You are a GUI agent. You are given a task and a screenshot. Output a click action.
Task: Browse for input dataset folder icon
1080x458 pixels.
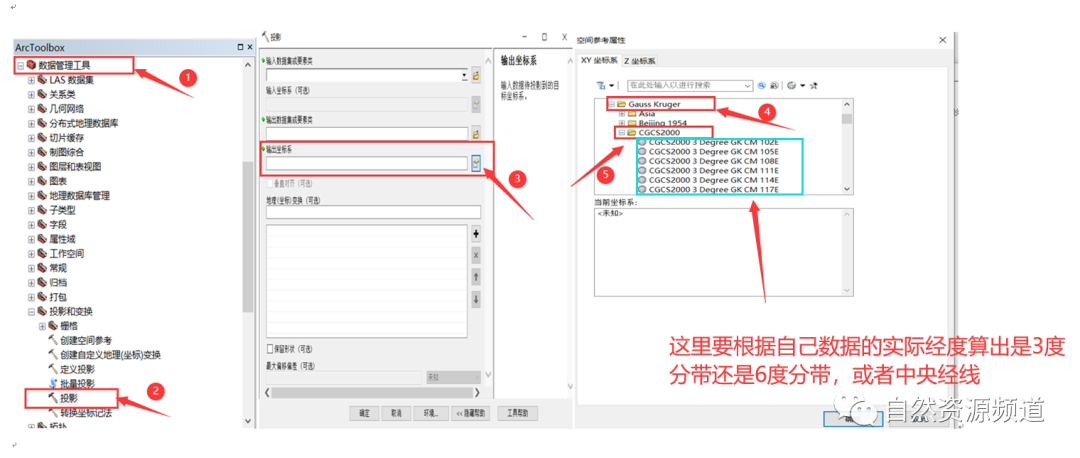[x=476, y=76]
